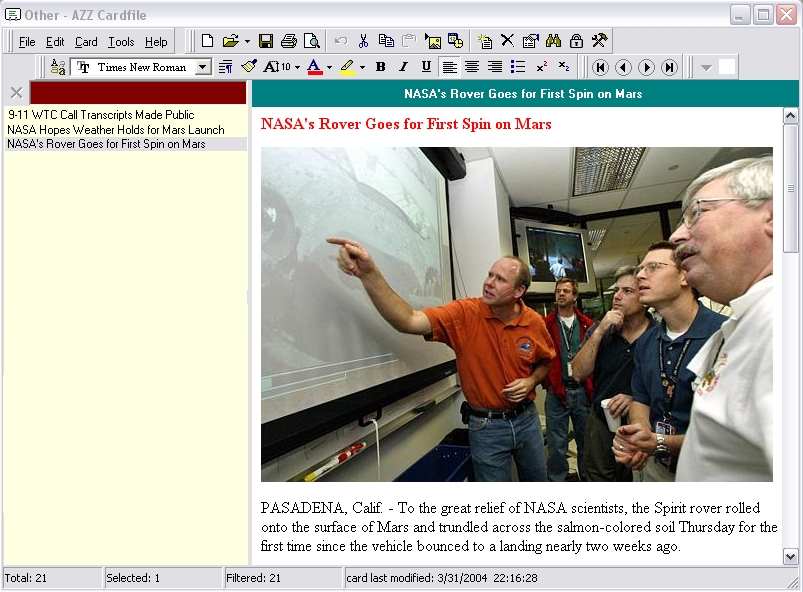Select "NASA Hopes Weather Holds for Mars Launch"
The image size is (803, 592).
tap(115, 130)
